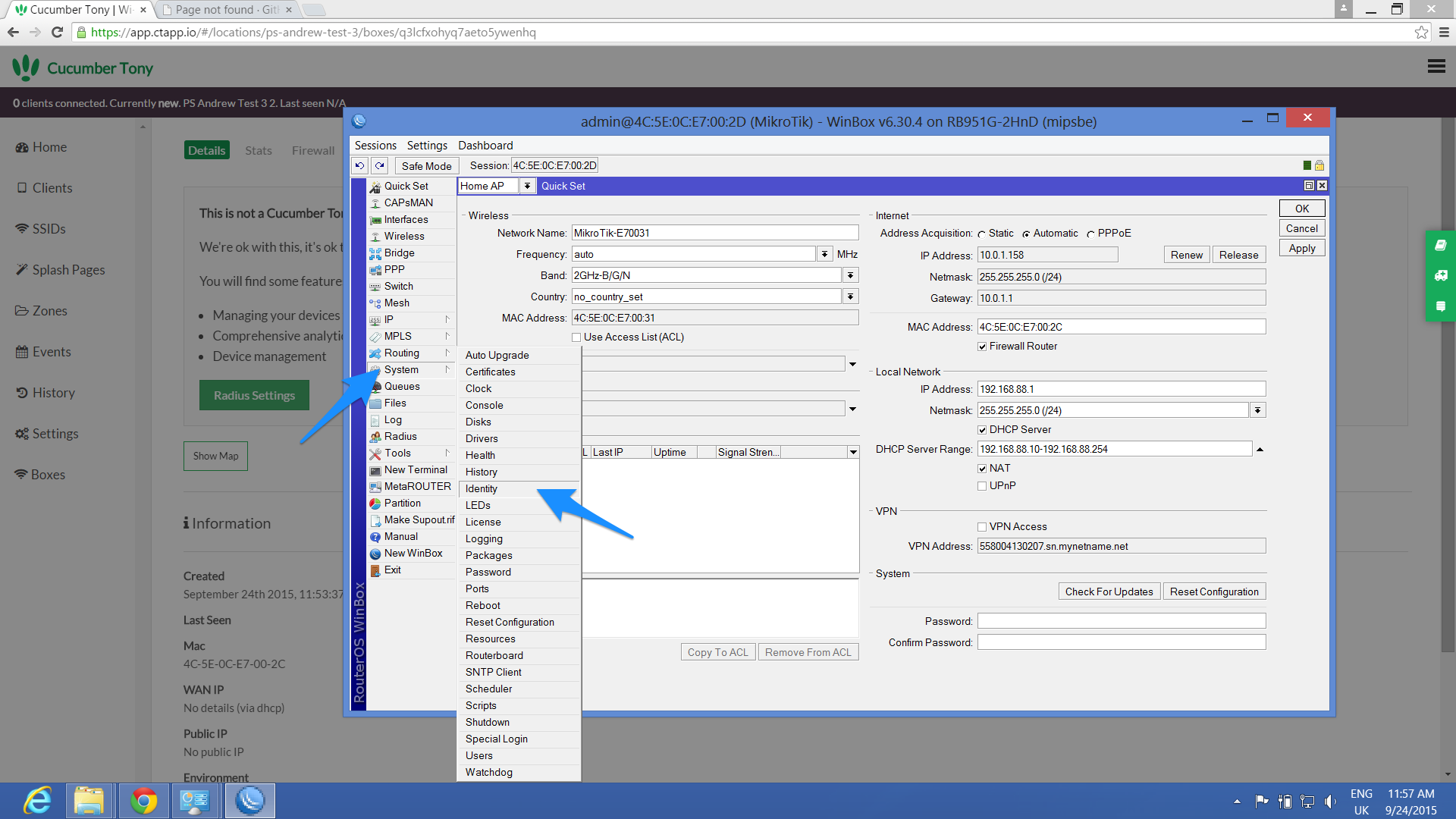Screen dimensions: 1456x819
Task: Click the WinBox taskbar icon
Action: tap(249, 801)
